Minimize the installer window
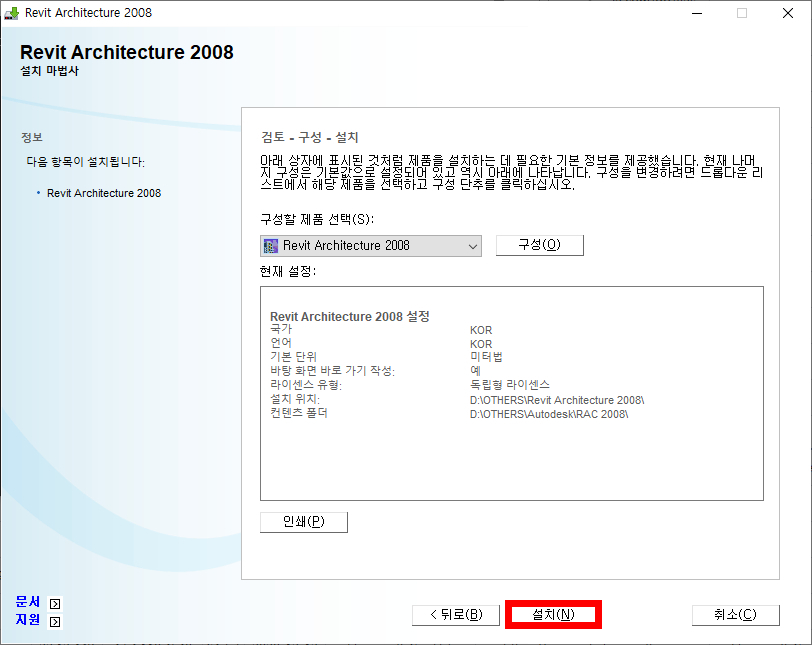Screen dimensions: 812x645 [697, 13]
